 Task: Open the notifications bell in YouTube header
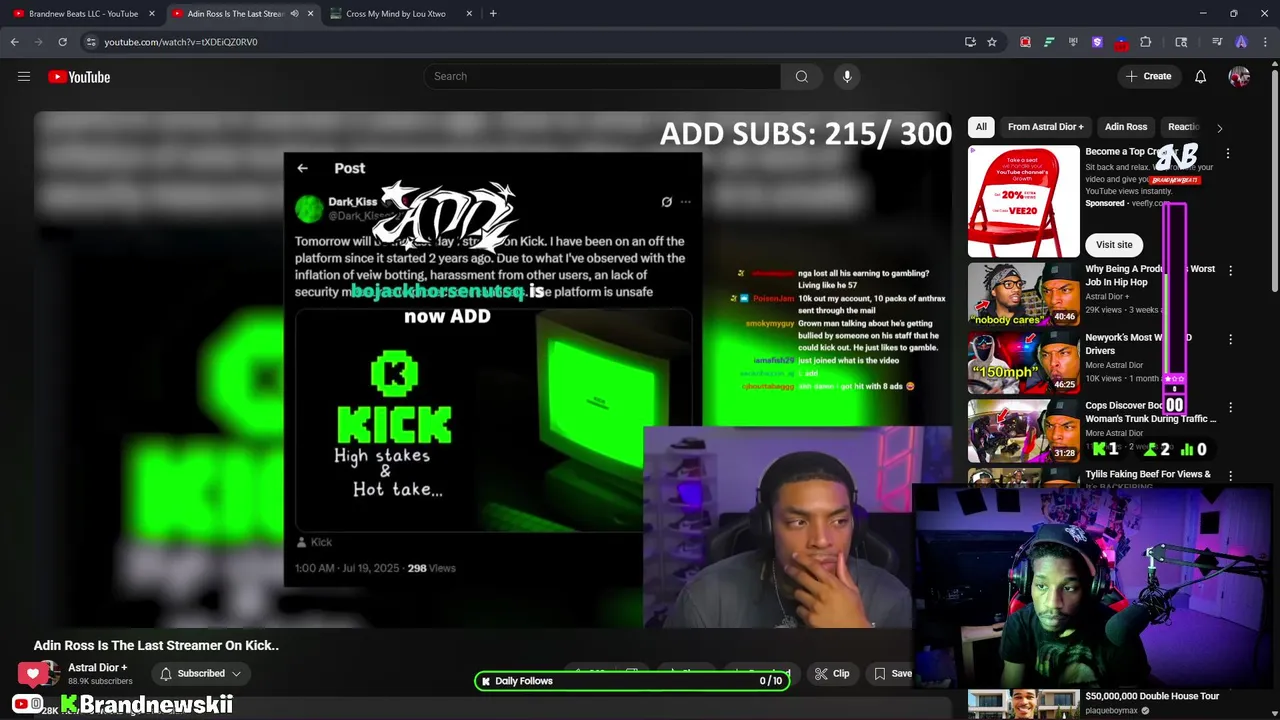click(1200, 76)
